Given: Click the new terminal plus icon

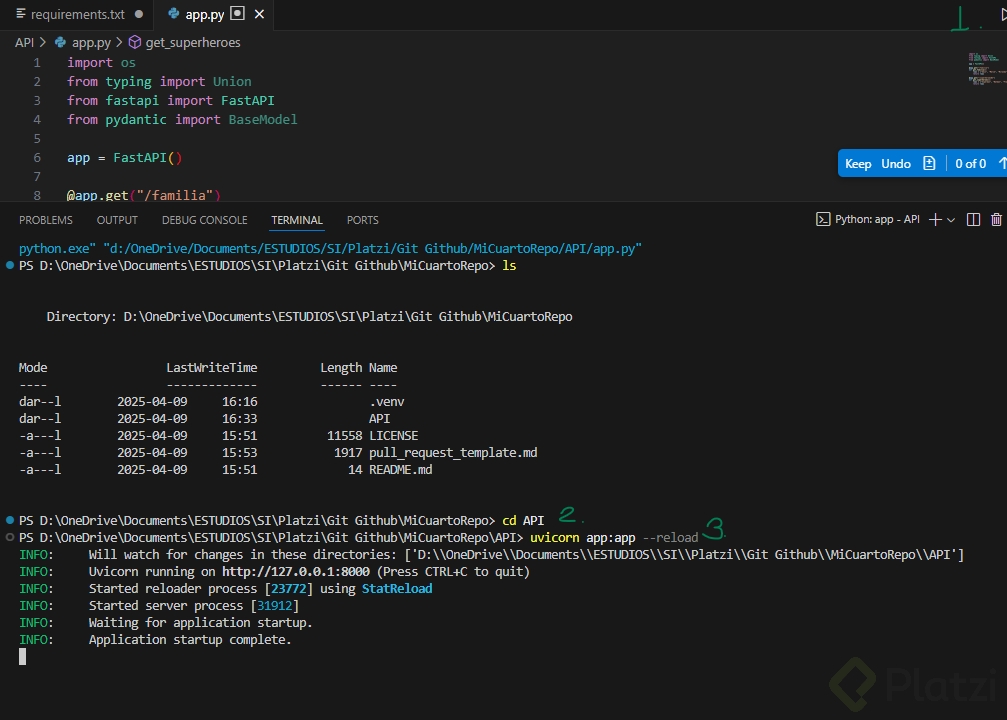Looking at the screenshot, I should point(935,220).
